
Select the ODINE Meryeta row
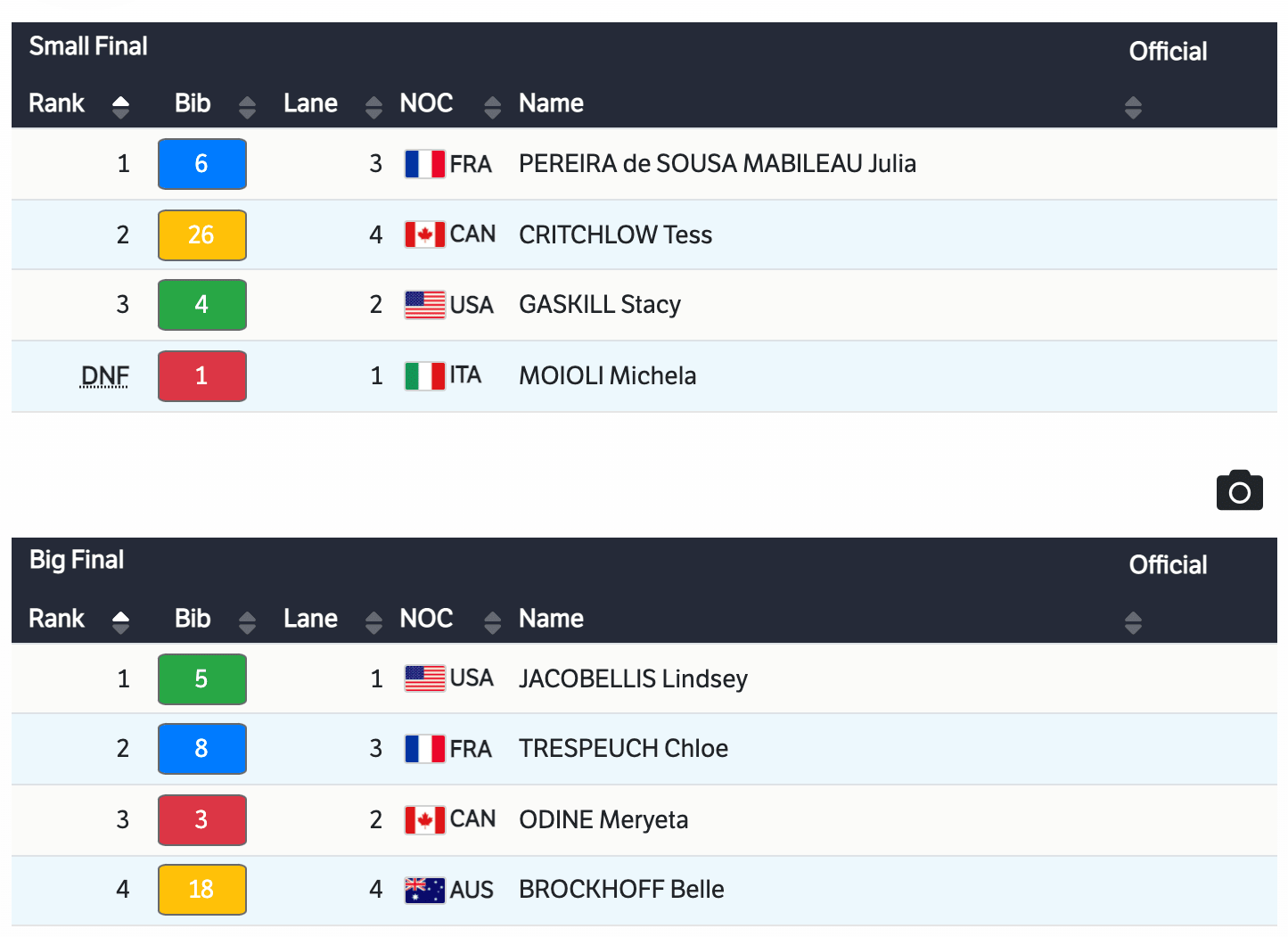603,820
